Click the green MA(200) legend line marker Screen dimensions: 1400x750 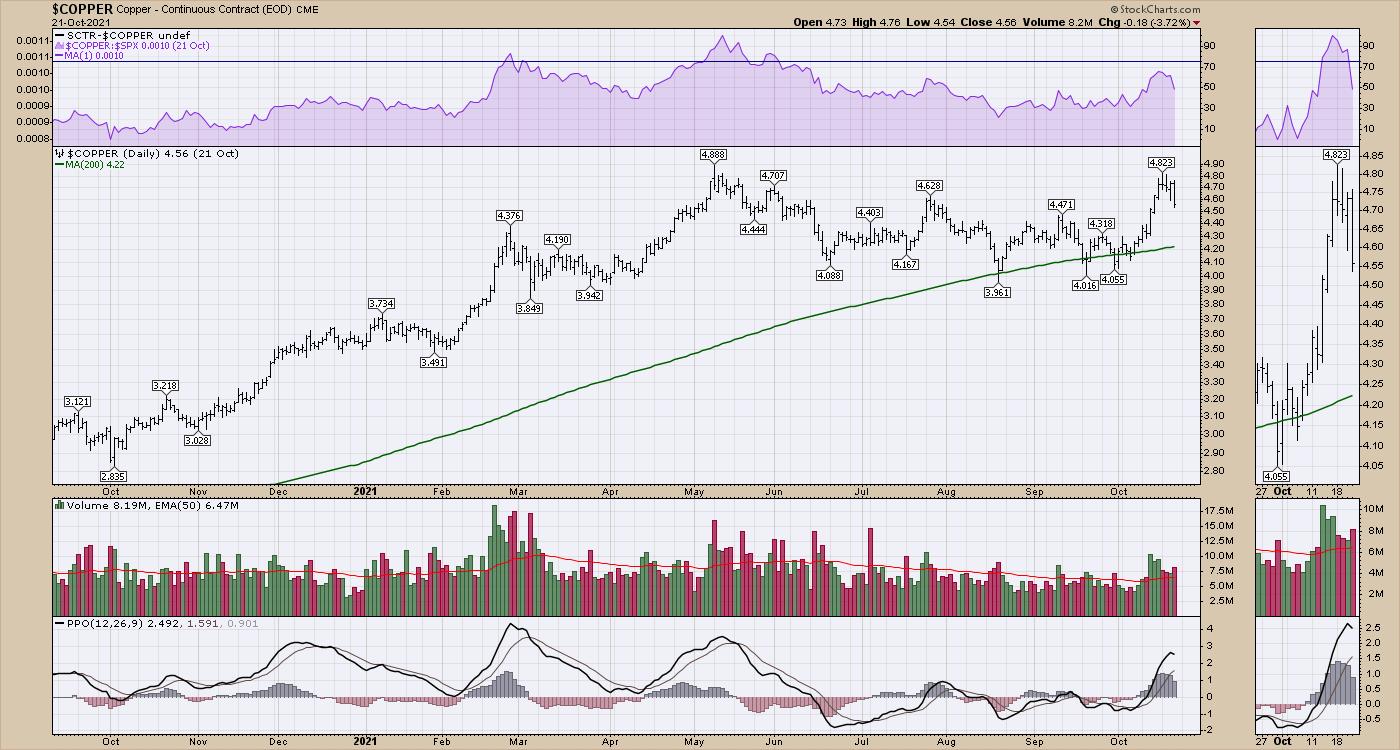[x=59, y=165]
